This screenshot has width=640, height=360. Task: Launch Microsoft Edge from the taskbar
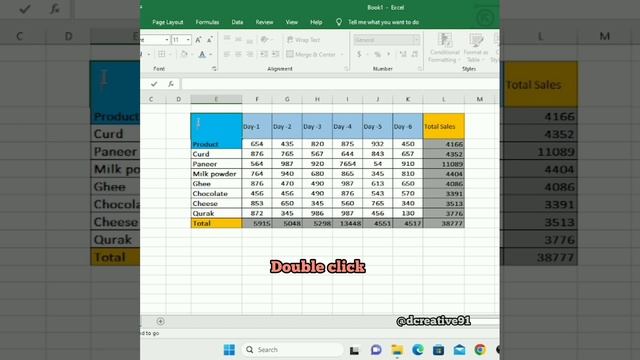[418, 350]
